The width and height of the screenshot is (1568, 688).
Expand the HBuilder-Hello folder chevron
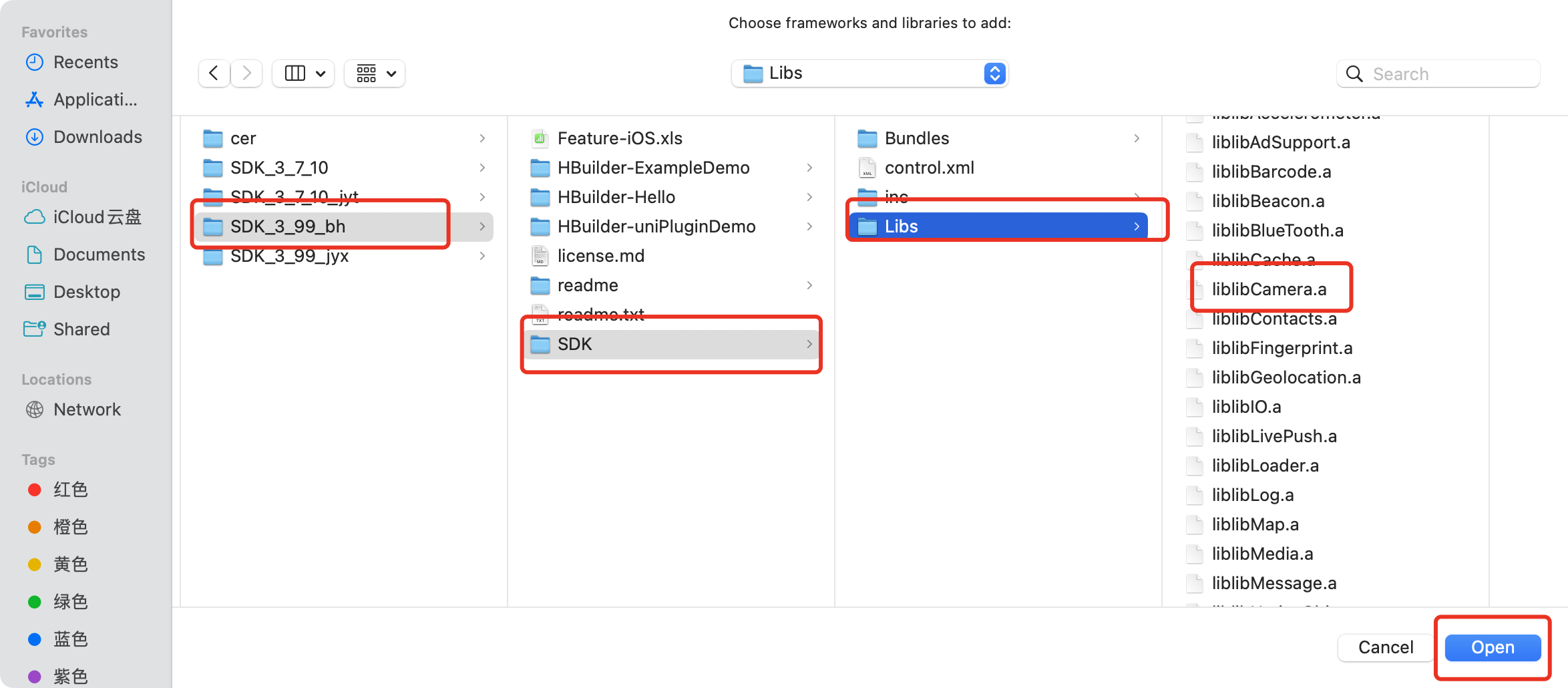click(x=809, y=197)
